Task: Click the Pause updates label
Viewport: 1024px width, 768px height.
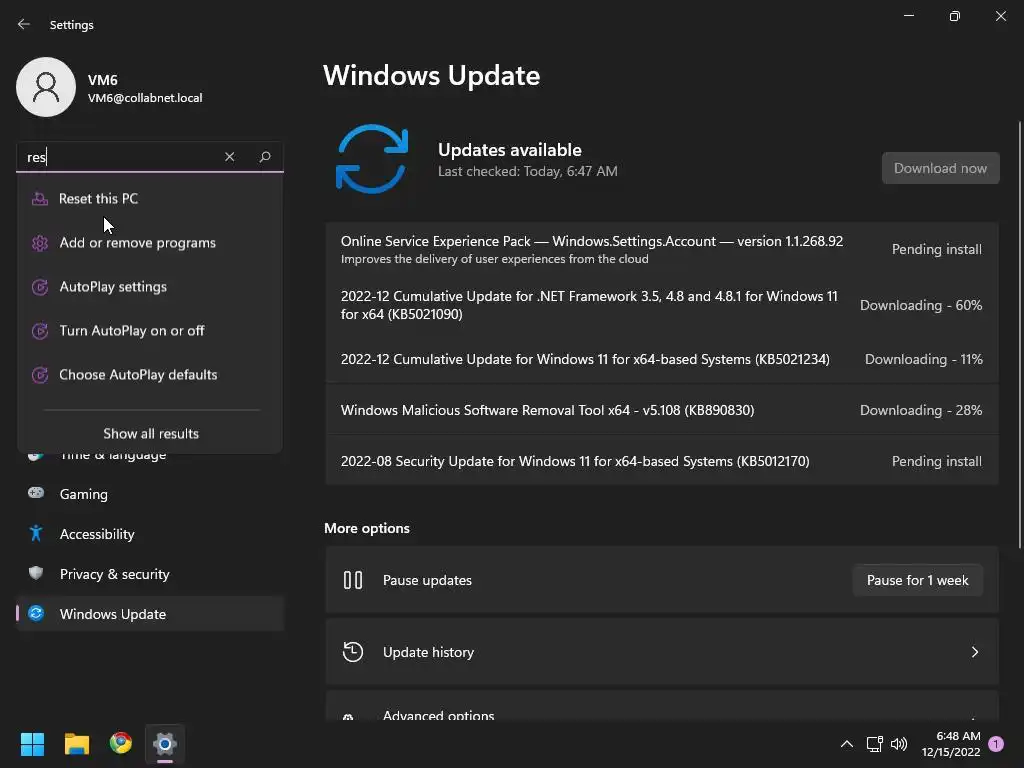Action: tap(427, 580)
